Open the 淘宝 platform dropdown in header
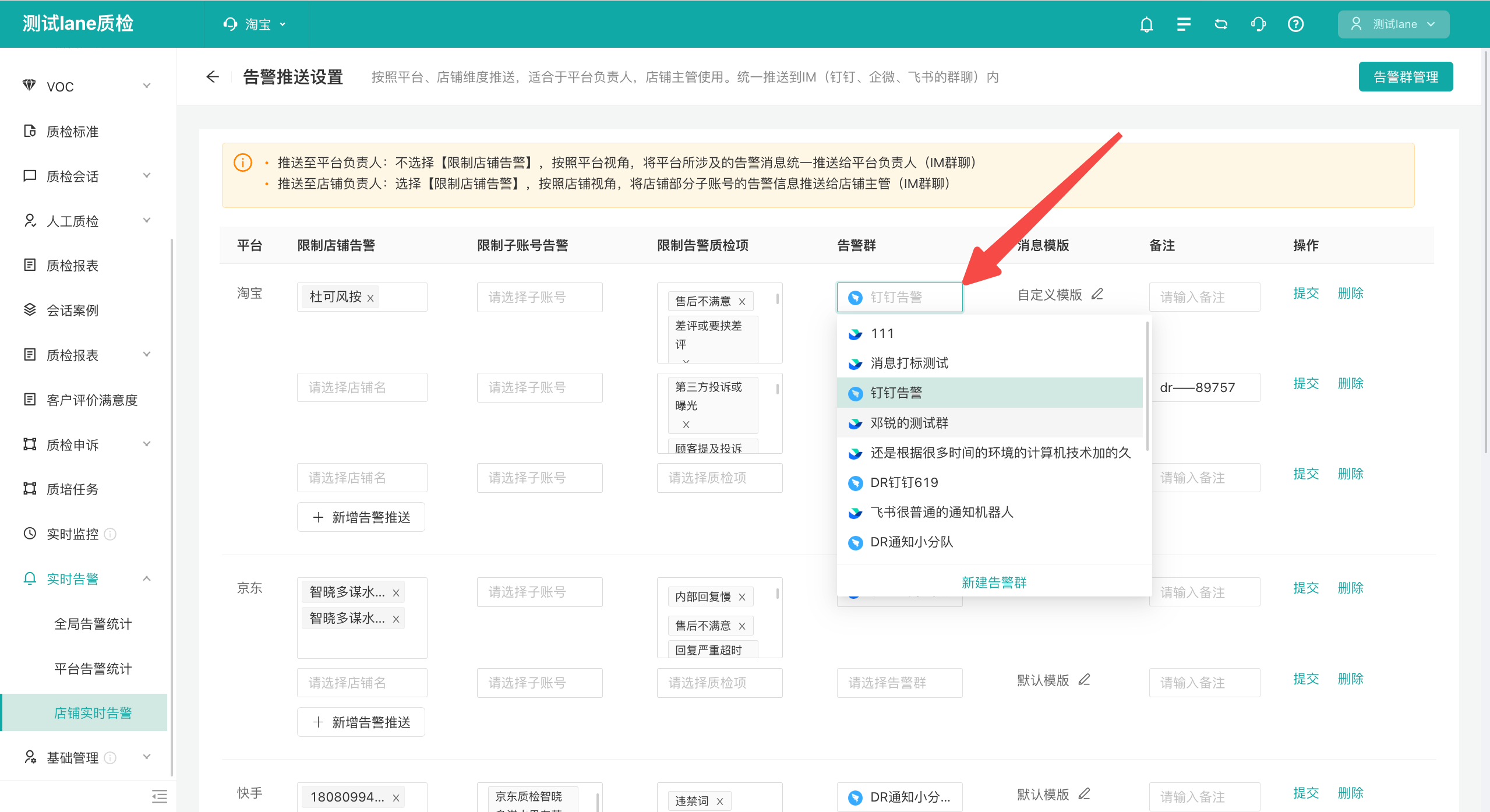The width and height of the screenshot is (1490, 812). (255, 24)
